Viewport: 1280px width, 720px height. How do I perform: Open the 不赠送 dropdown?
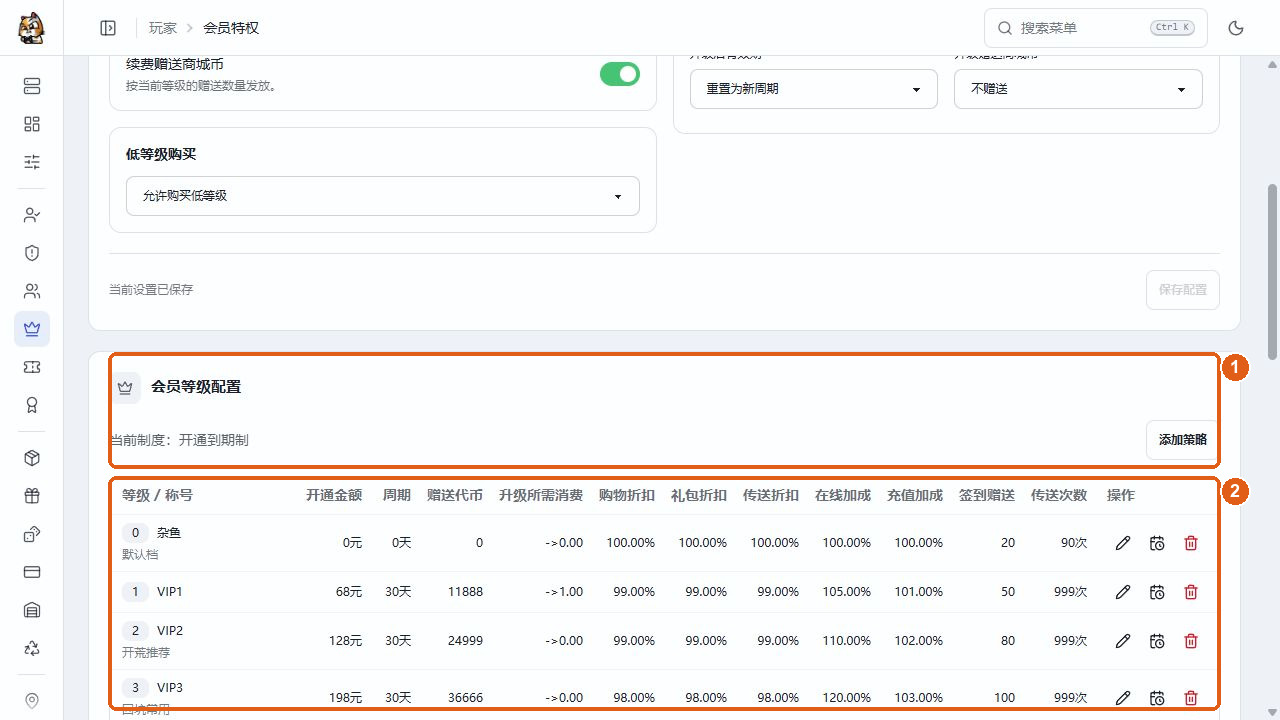click(x=1078, y=89)
